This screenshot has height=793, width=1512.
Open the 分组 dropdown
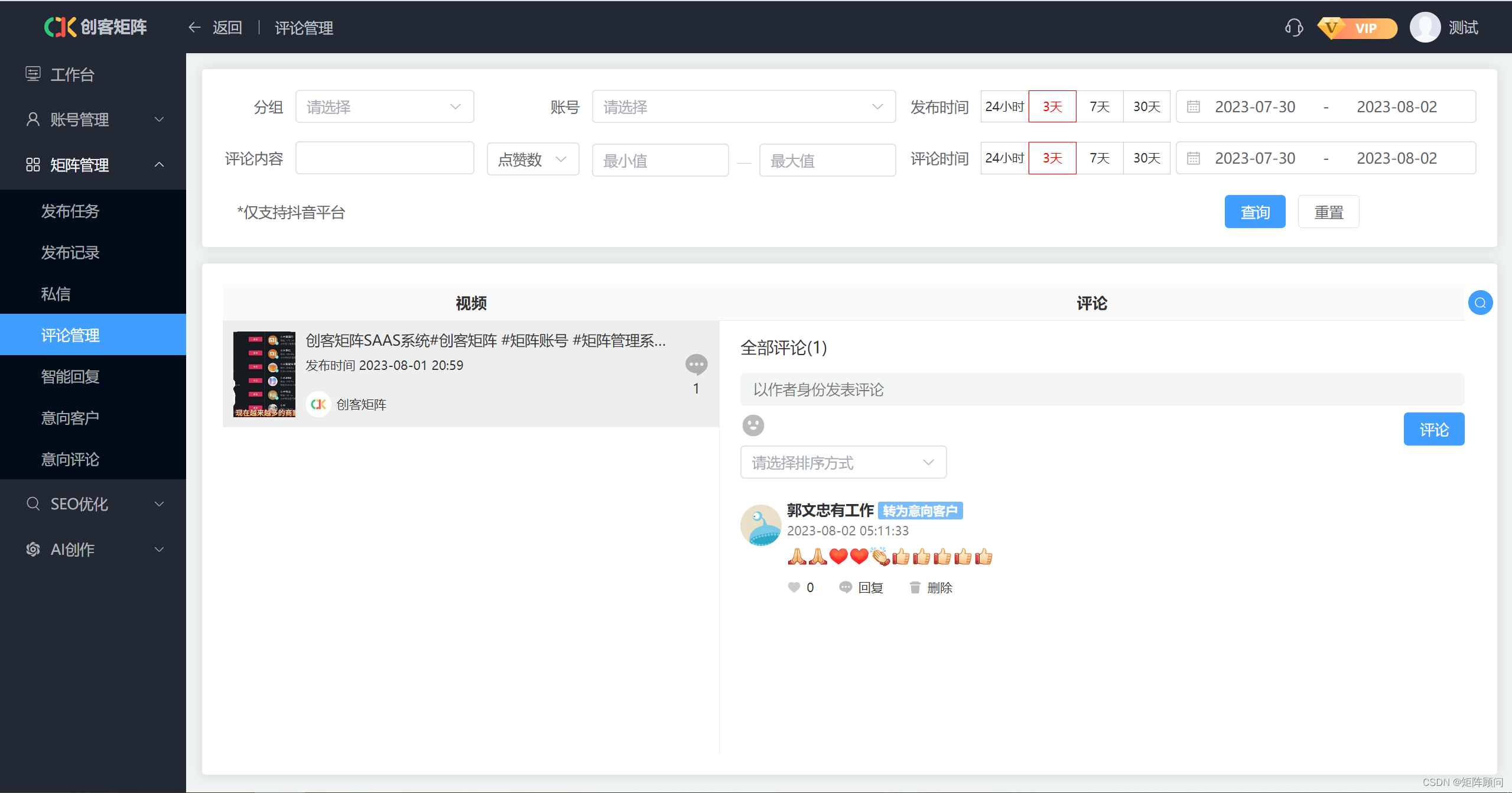(384, 106)
